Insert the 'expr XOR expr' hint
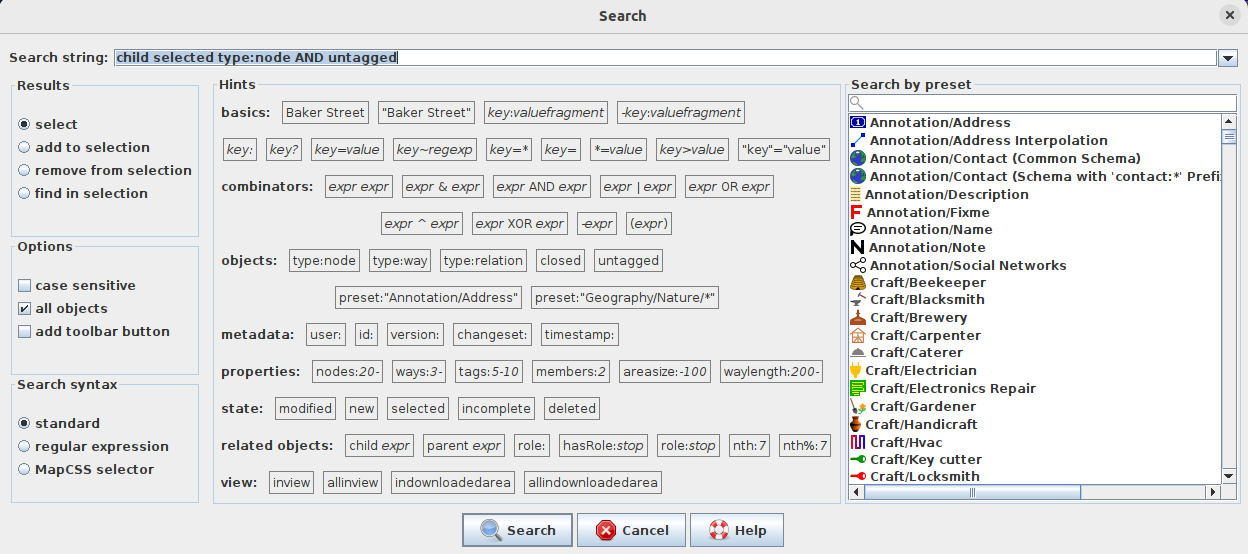 pos(520,223)
